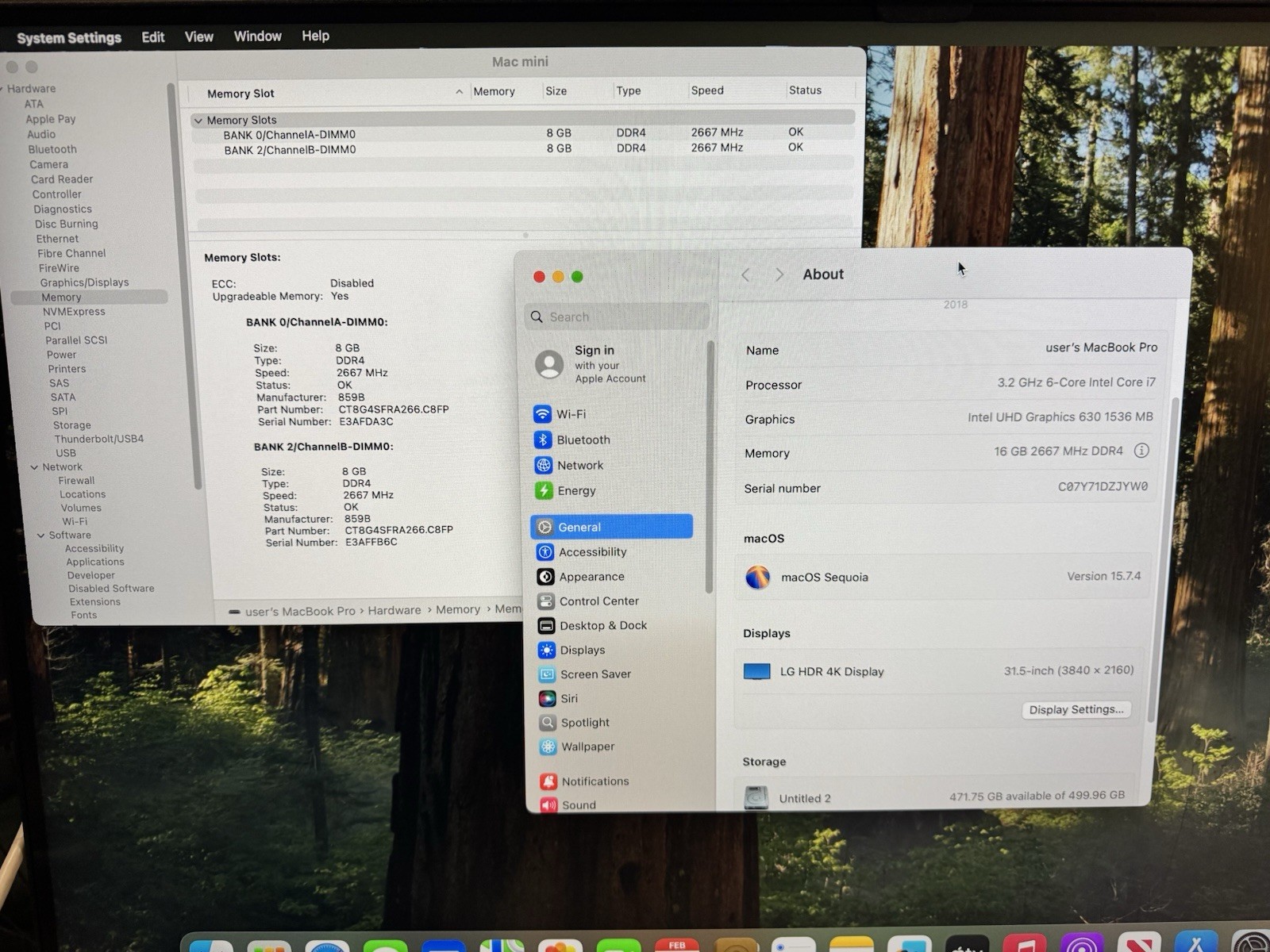Viewport: 1270px width, 952px height.
Task: Click the Processor value 3.2 GHz 6-Core Intel Core i7
Action: pos(1076,382)
